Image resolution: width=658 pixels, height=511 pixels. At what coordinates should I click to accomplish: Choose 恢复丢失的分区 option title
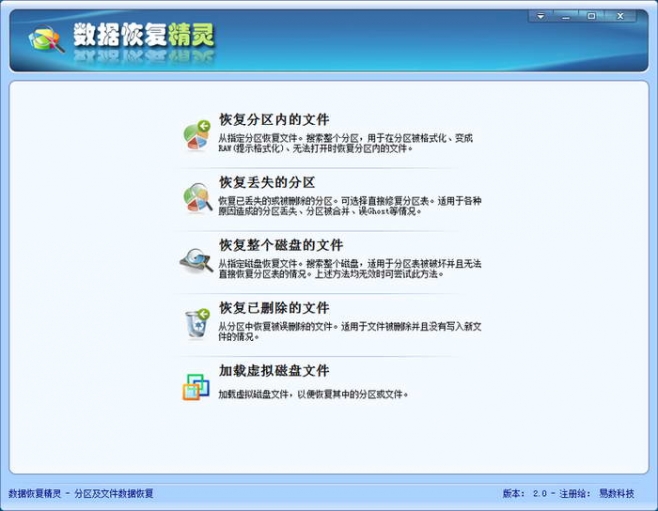[x=267, y=182]
